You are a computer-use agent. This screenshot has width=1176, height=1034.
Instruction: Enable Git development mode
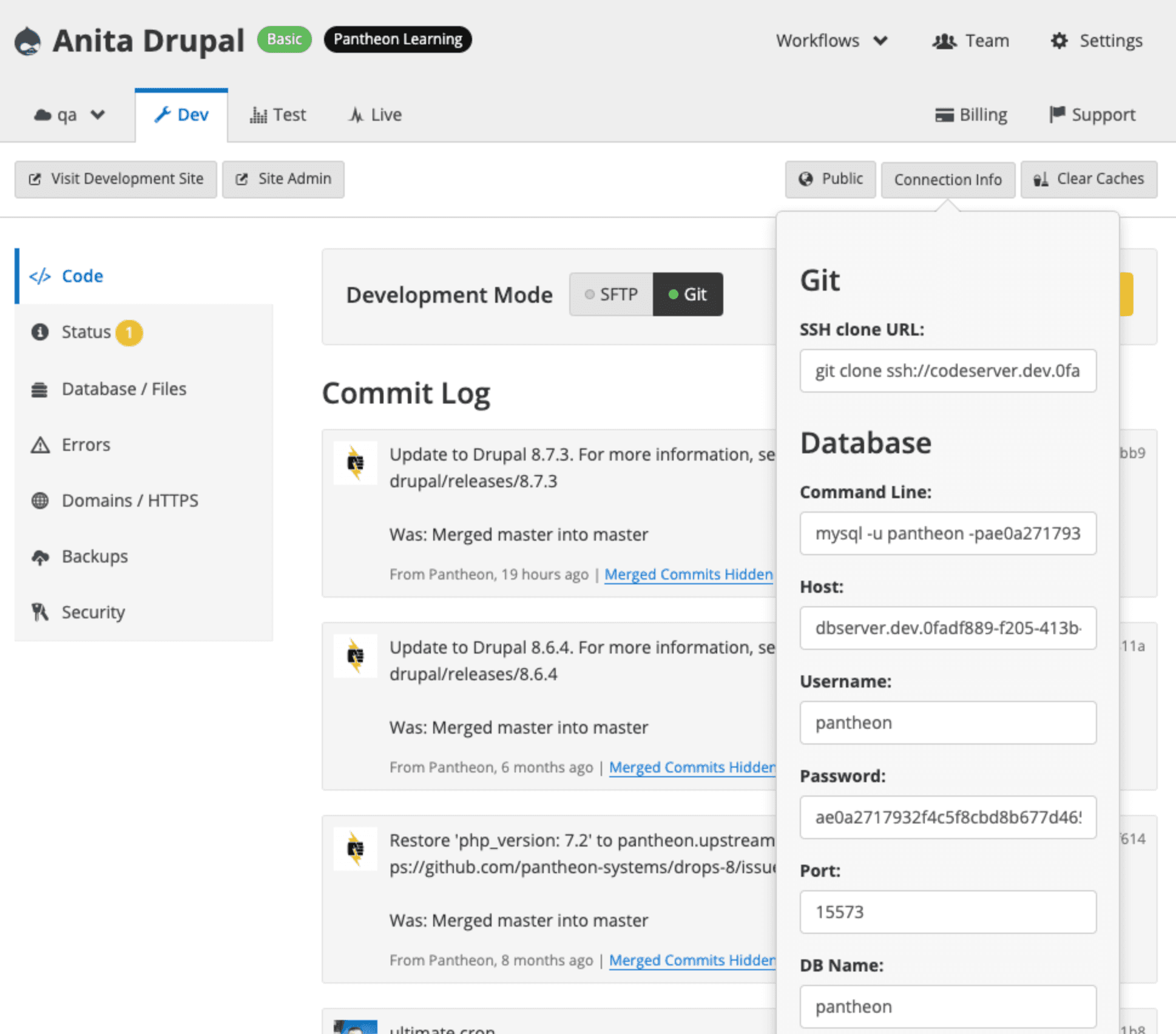click(x=688, y=294)
